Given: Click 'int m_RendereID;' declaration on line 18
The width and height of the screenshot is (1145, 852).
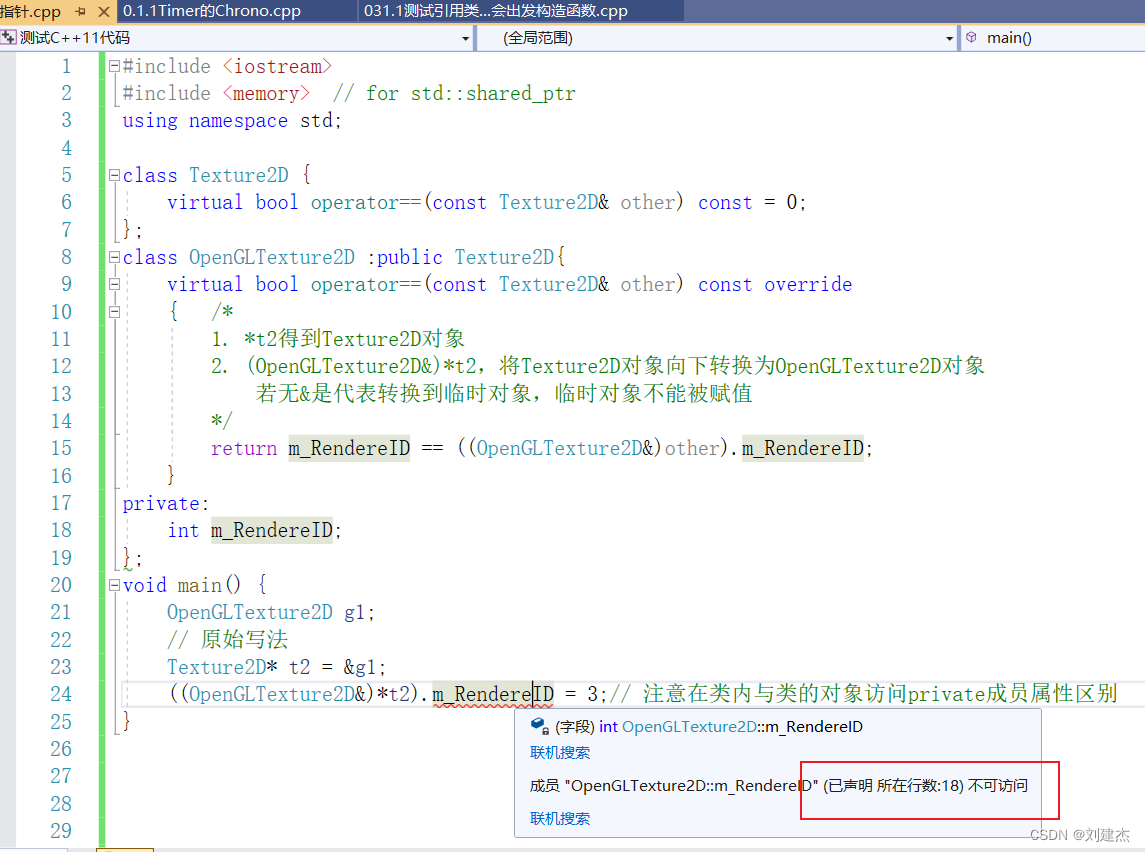Looking at the screenshot, I should coord(254,530).
